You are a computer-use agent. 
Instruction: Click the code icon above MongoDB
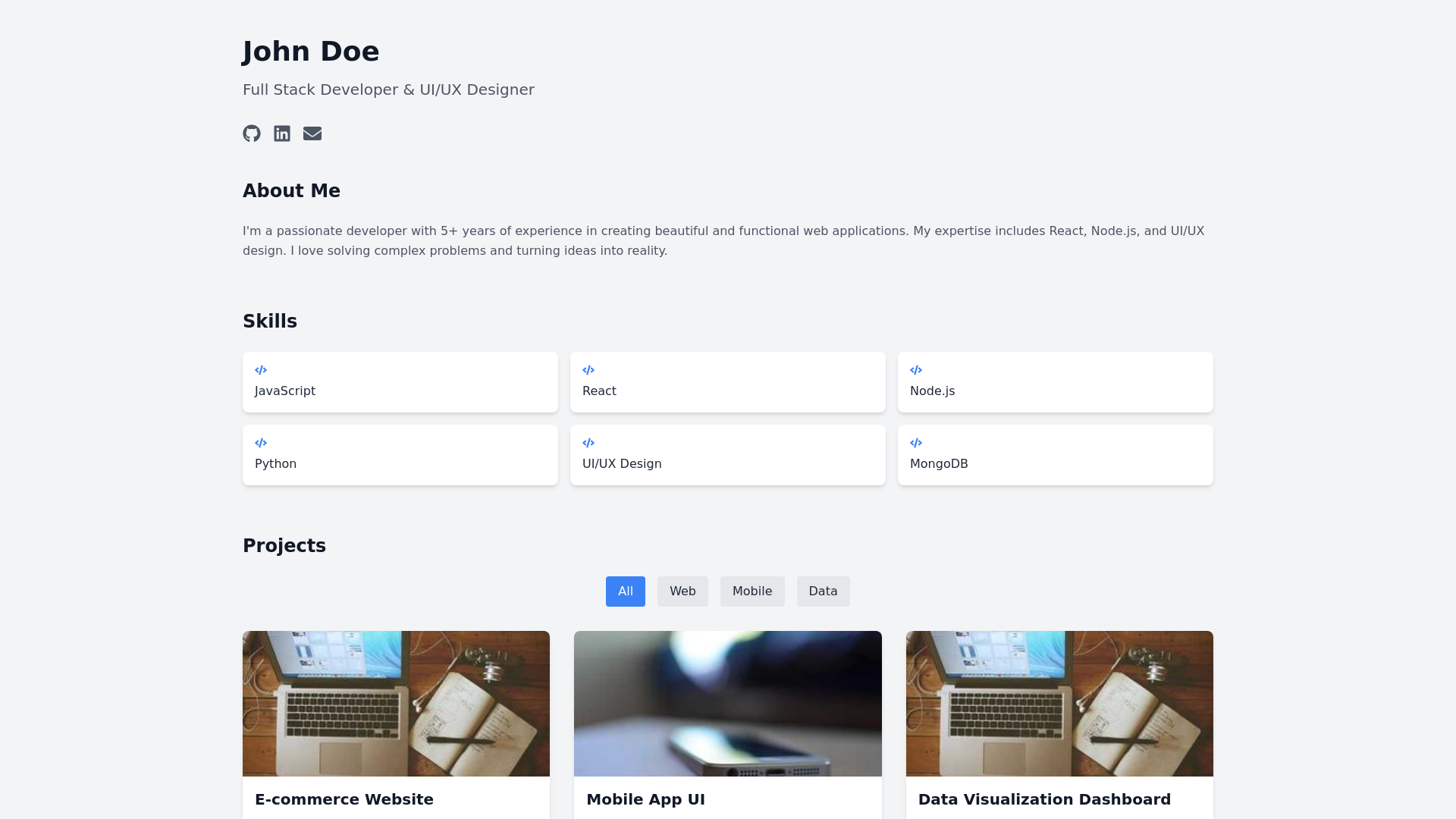pos(916,443)
